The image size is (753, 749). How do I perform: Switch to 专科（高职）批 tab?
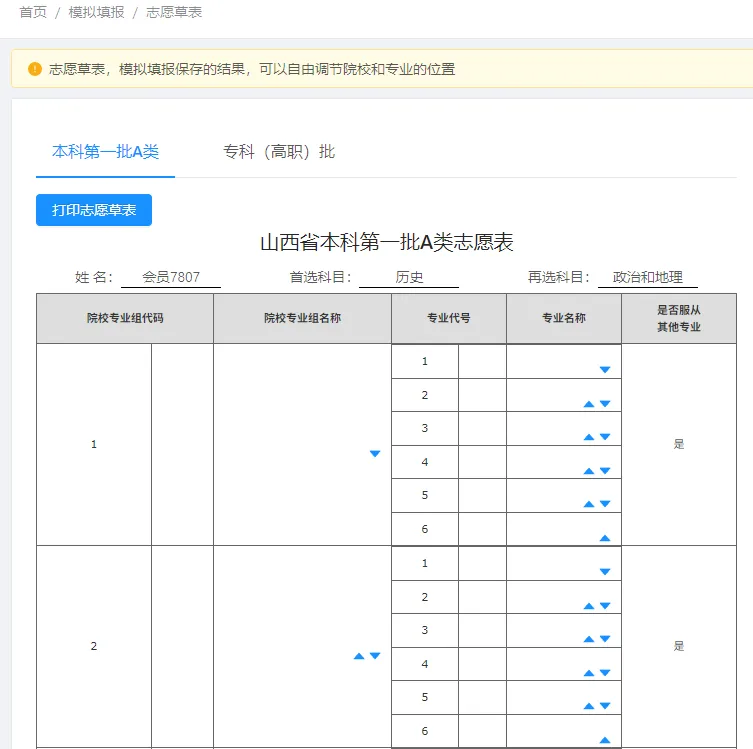click(279, 152)
